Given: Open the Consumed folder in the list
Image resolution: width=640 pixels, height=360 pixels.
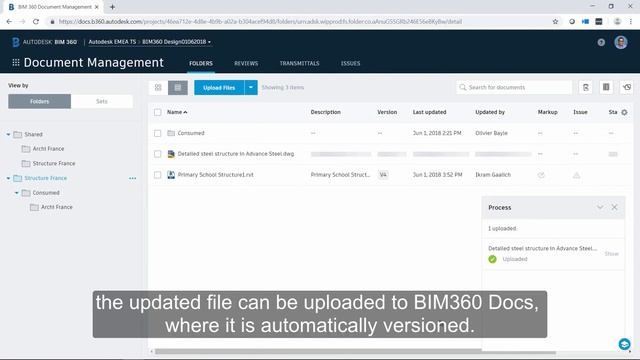Looking at the screenshot, I should (x=191, y=133).
